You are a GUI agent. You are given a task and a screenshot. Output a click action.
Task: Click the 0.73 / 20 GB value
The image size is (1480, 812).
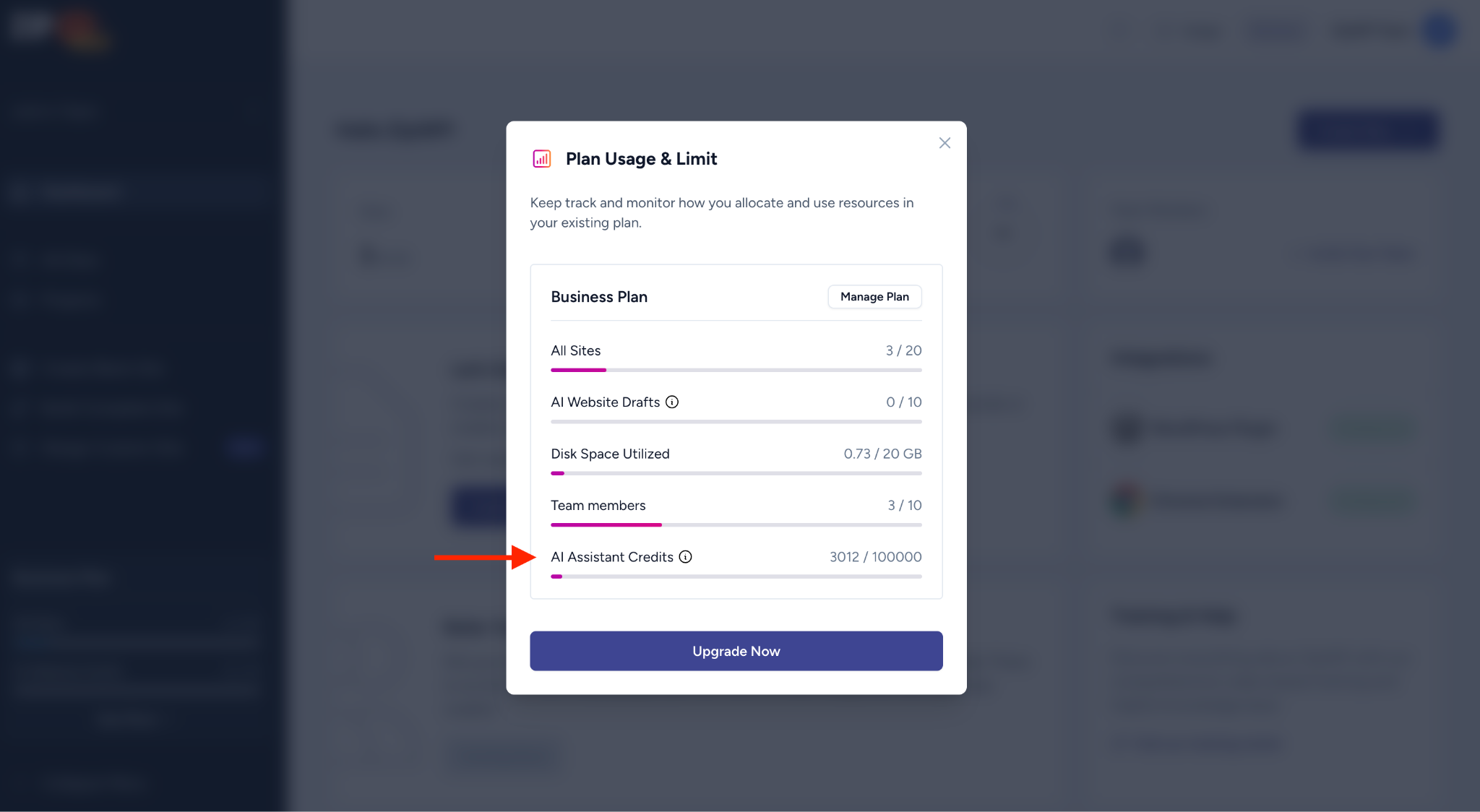coord(882,454)
